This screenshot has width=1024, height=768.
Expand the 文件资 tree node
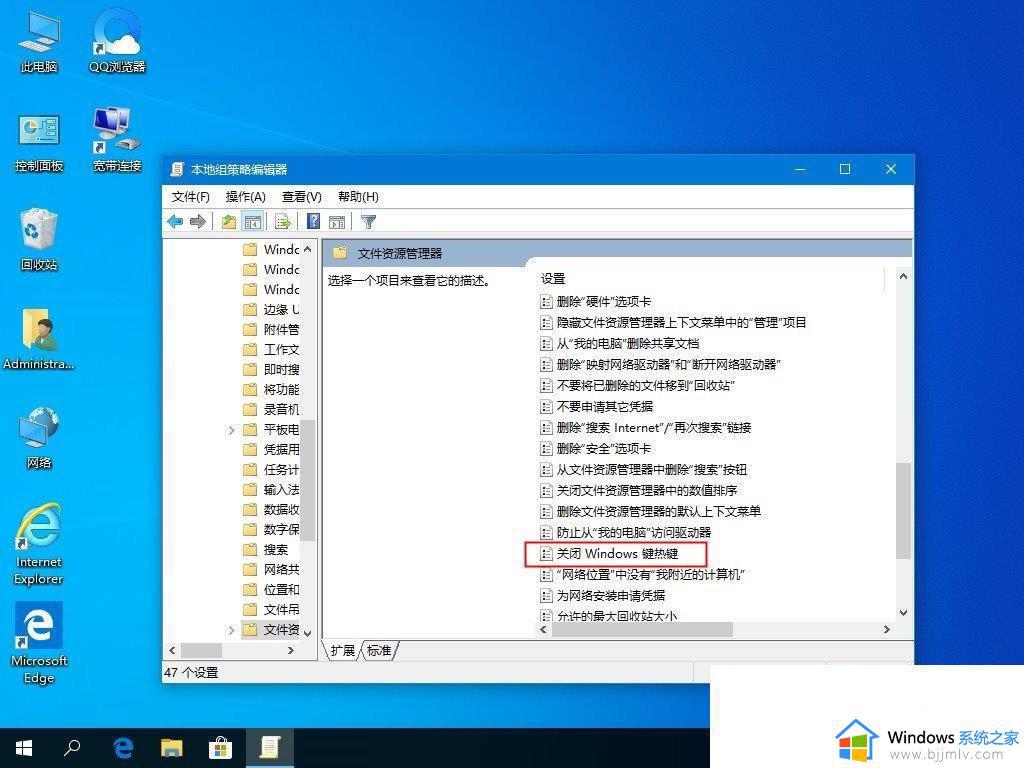pos(231,630)
